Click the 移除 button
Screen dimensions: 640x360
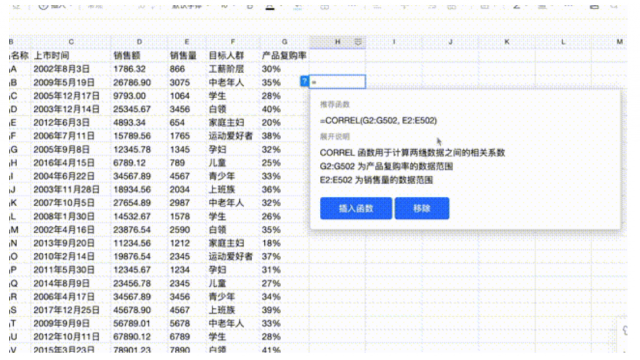tap(422, 208)
